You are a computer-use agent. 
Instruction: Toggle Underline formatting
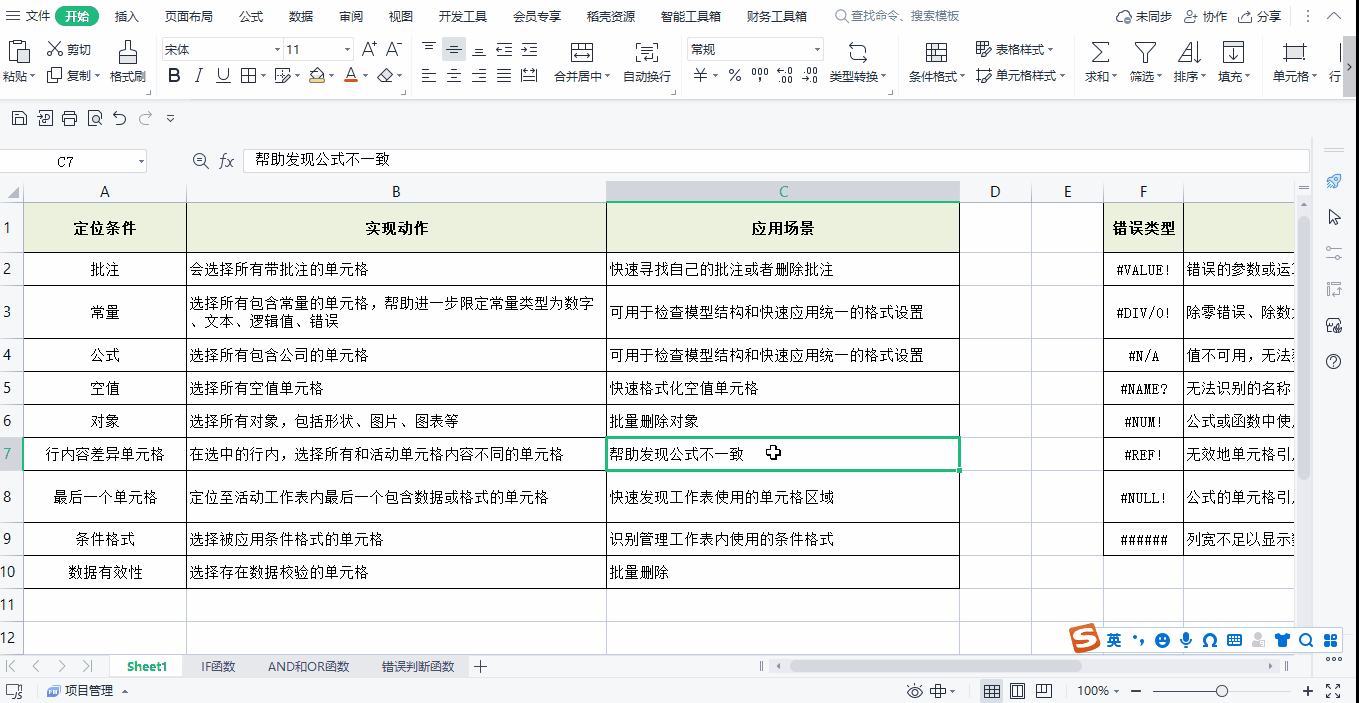click(223, 76)
